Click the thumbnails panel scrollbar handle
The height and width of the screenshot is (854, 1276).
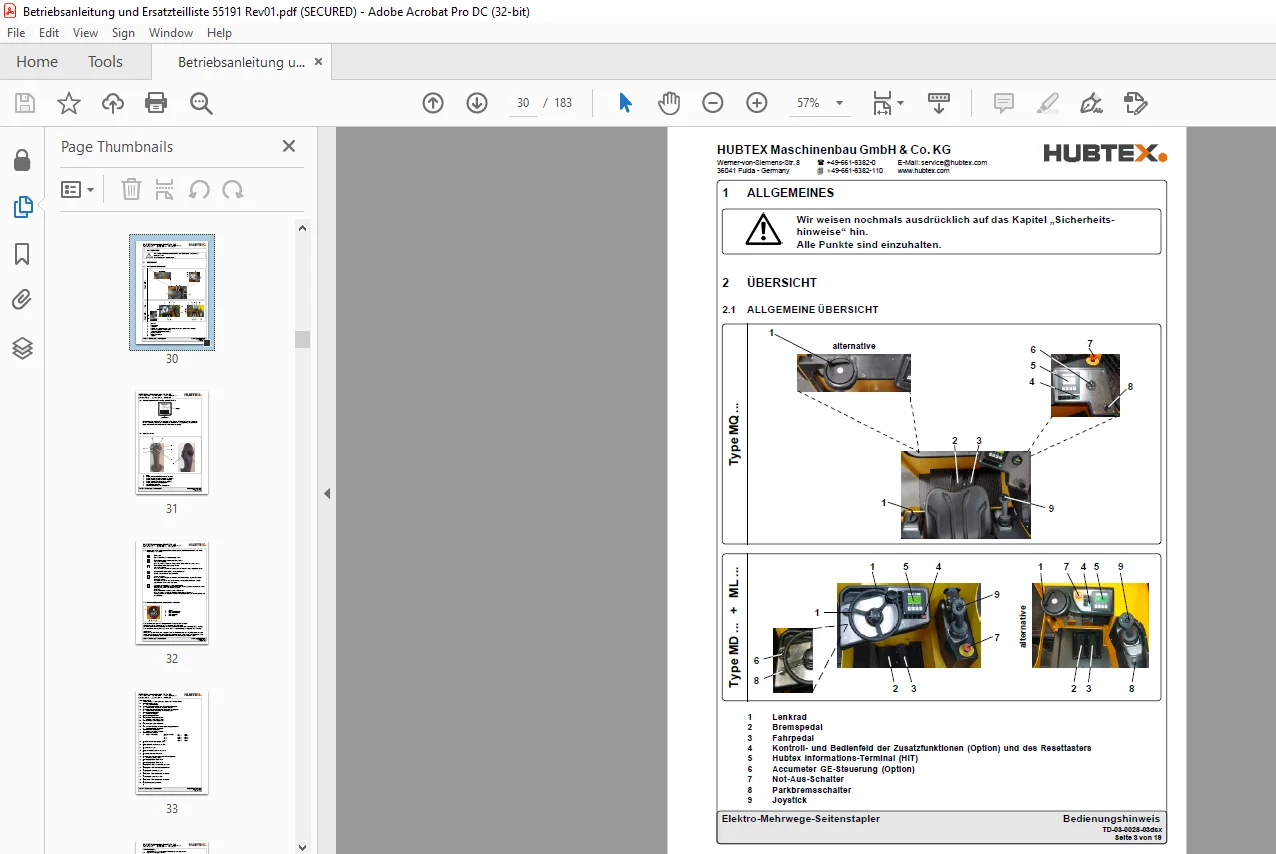point(302,339)
